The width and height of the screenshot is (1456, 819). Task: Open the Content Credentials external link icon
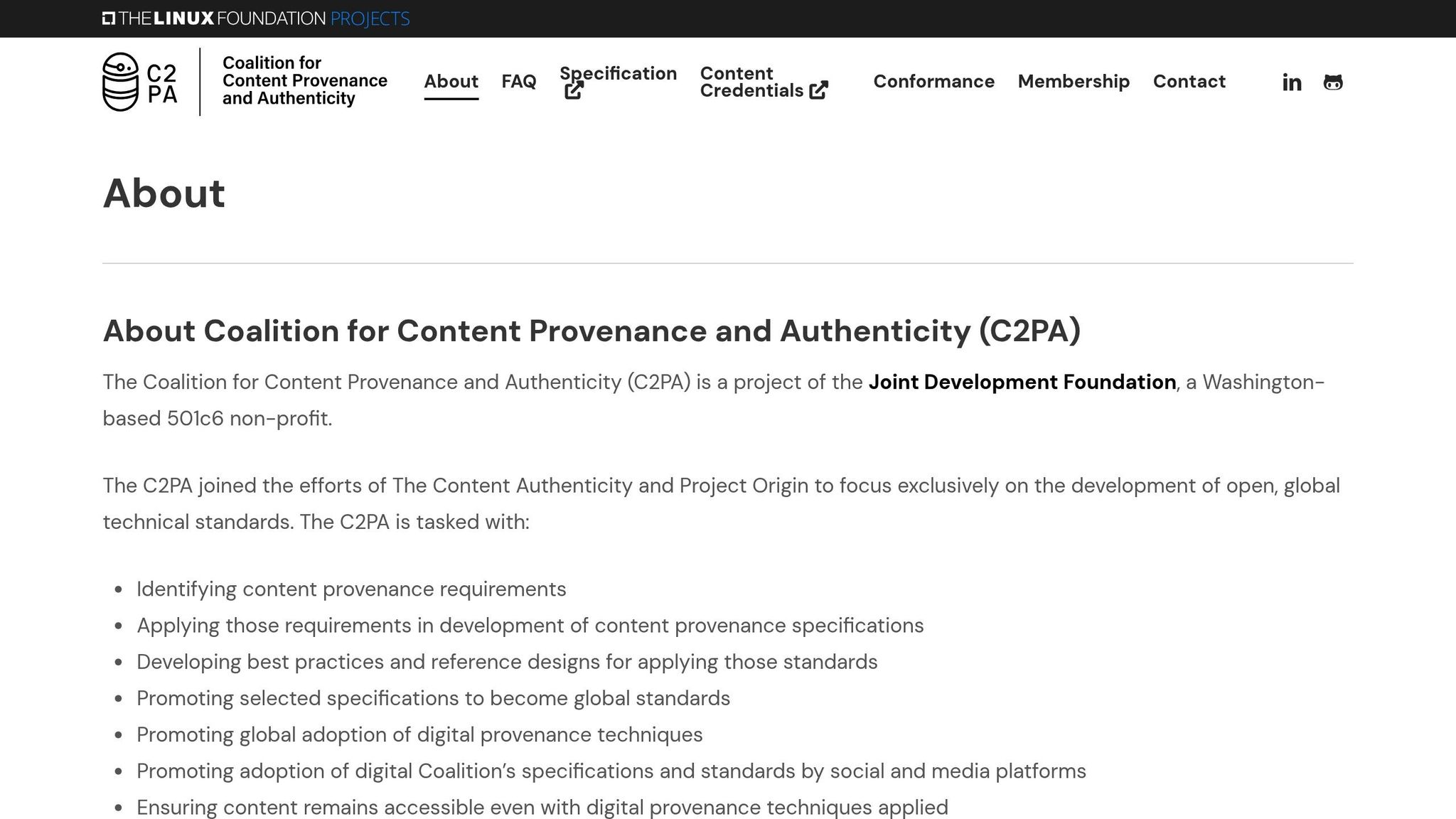819,91
